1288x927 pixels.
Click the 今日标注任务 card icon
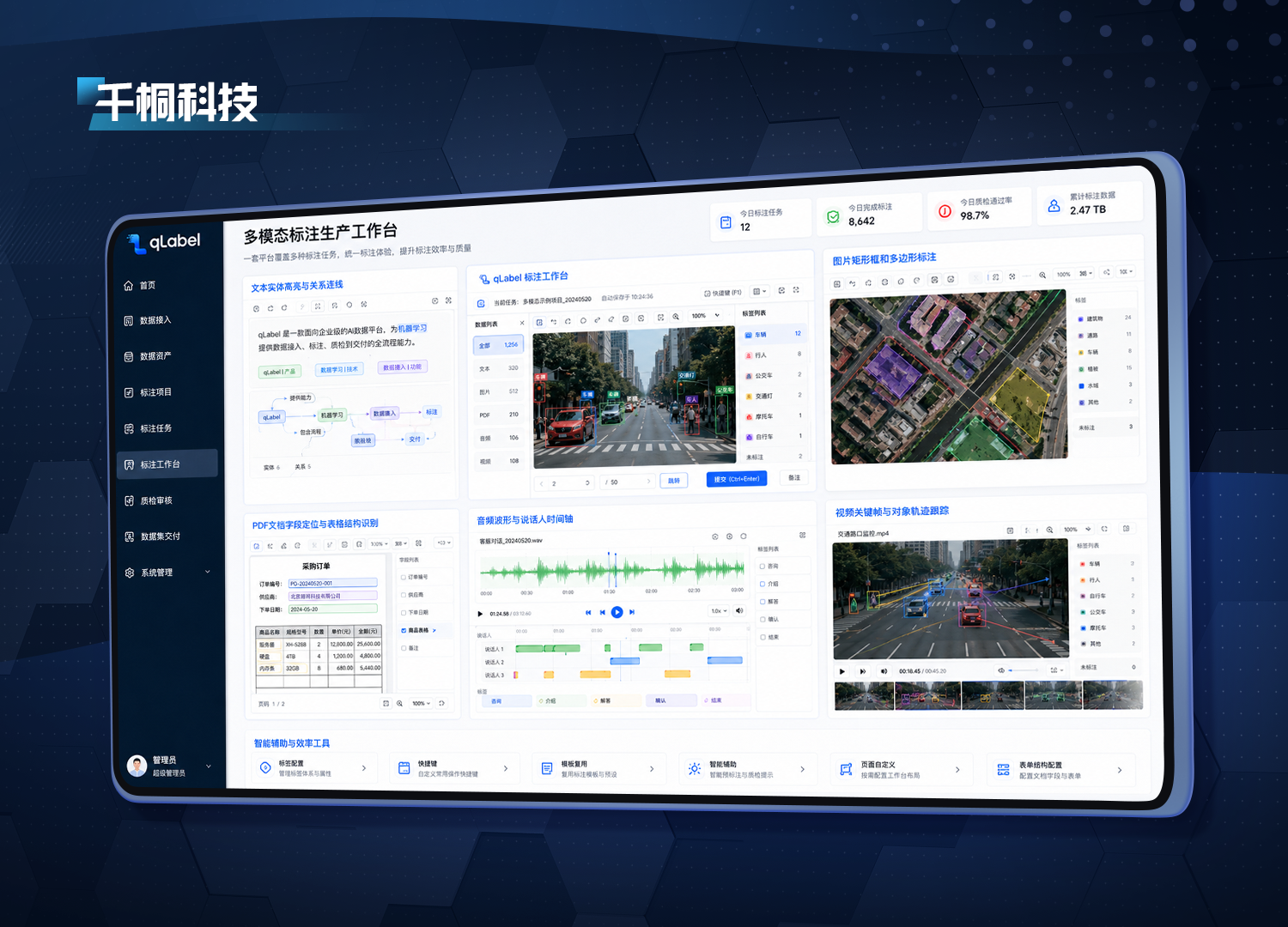click(726, 222)
